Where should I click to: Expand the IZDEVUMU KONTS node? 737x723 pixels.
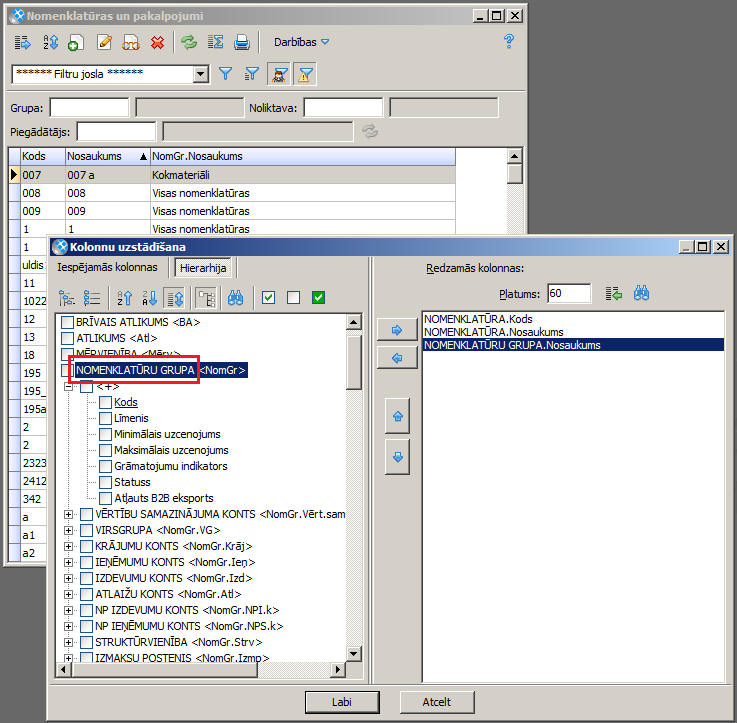coord(69,579)
